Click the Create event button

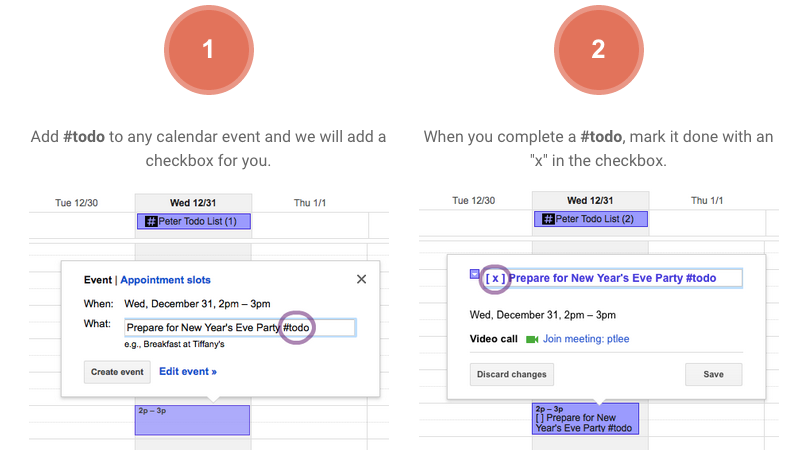(117, 372)
